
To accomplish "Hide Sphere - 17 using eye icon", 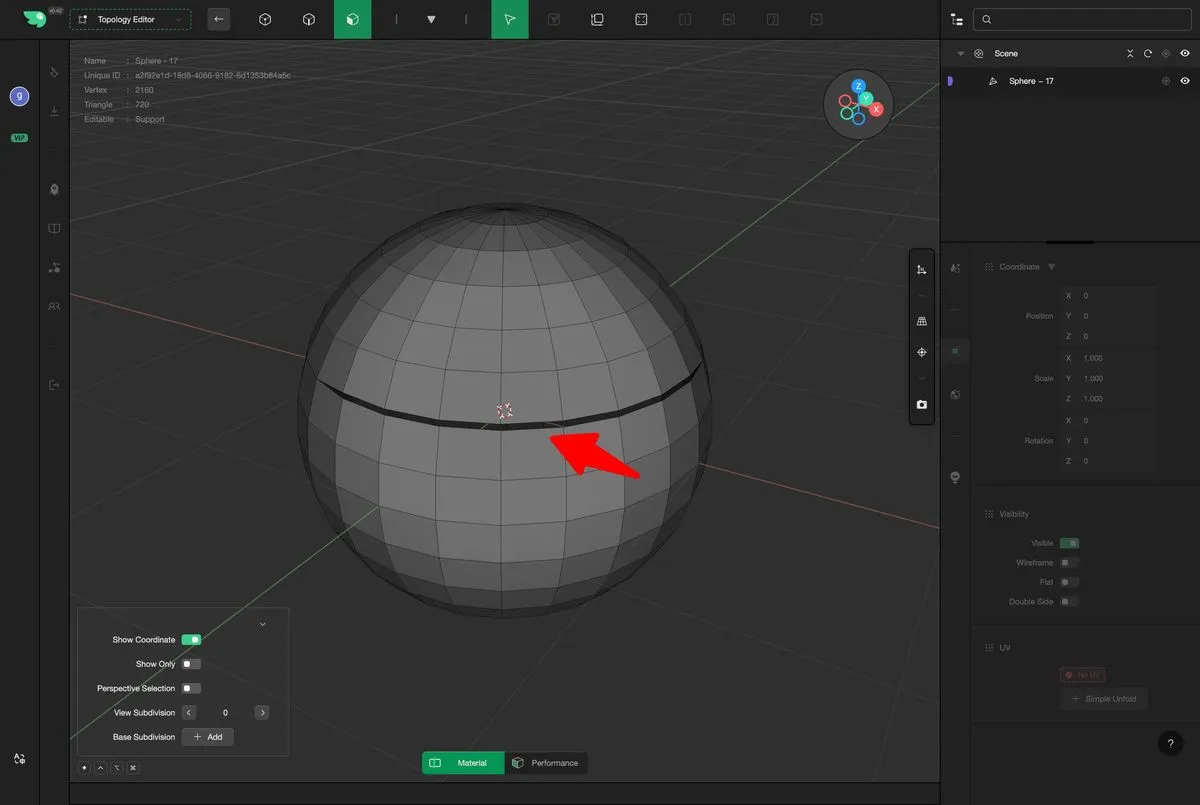I will coord(1185,81).
